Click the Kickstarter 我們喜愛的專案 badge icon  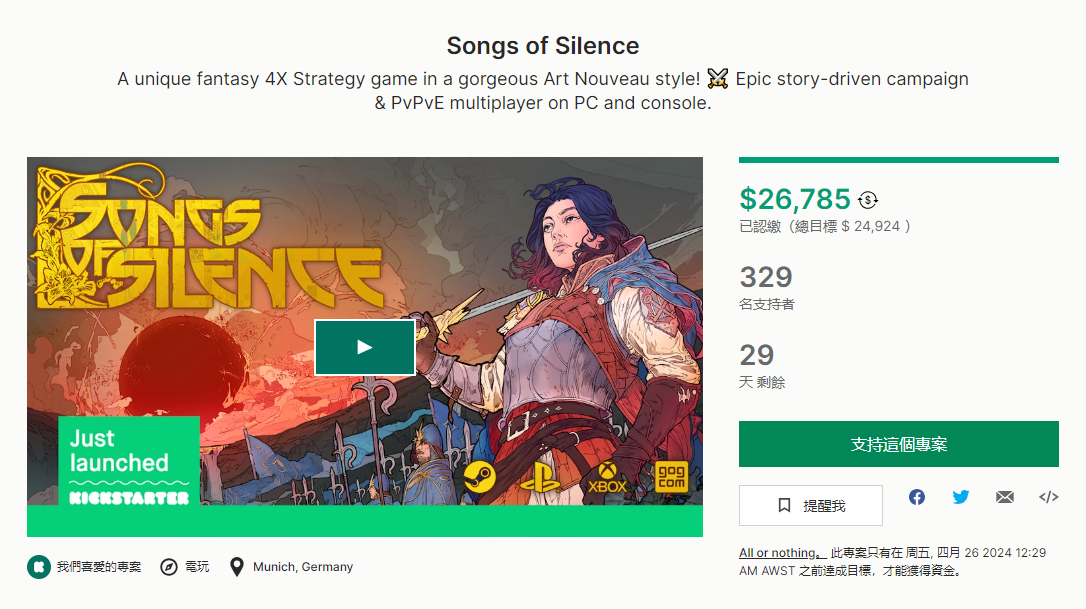click(39, 567)
